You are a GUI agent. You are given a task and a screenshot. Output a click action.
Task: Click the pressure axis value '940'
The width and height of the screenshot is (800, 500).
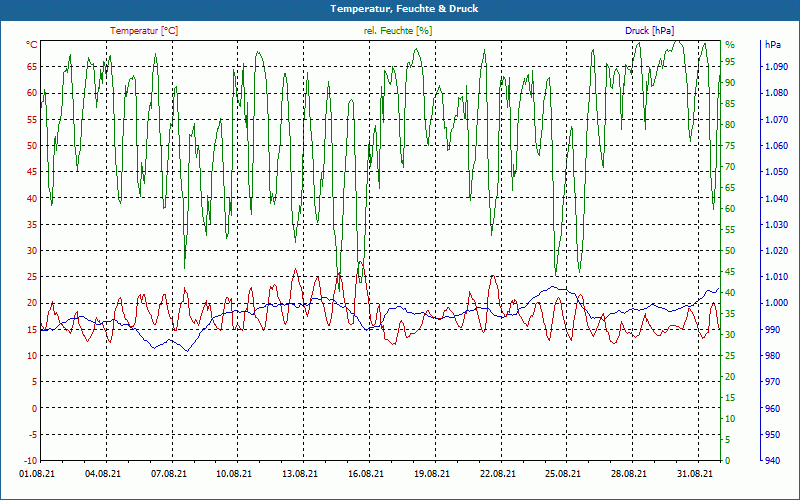pos(772,460)
